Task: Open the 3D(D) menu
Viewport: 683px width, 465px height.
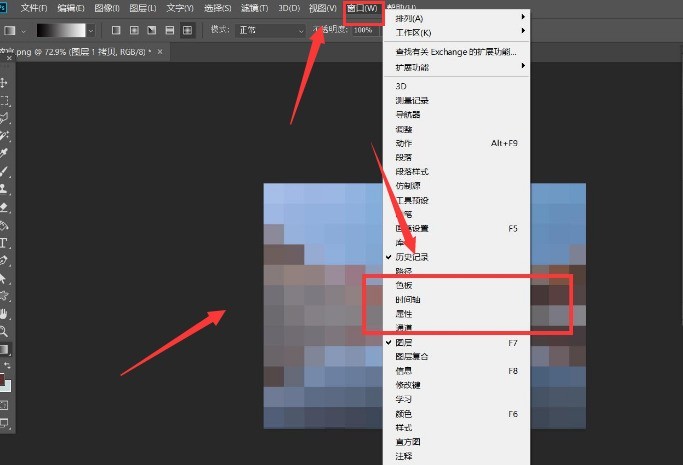Action: click(289, 8)
